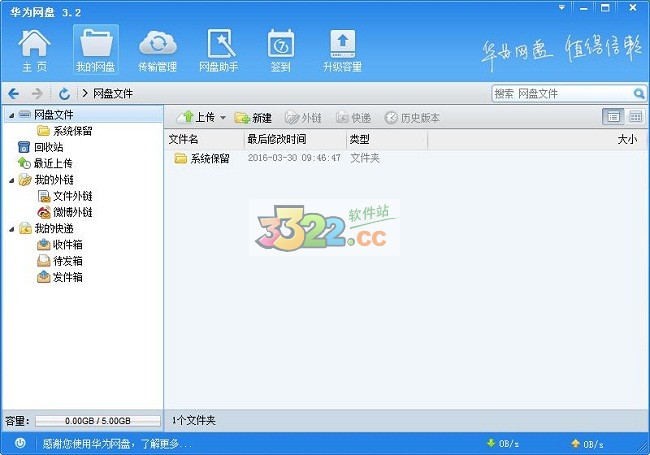Click the date 2016-03-30 09:46:47
650x455 pixels.
point(294,158)
